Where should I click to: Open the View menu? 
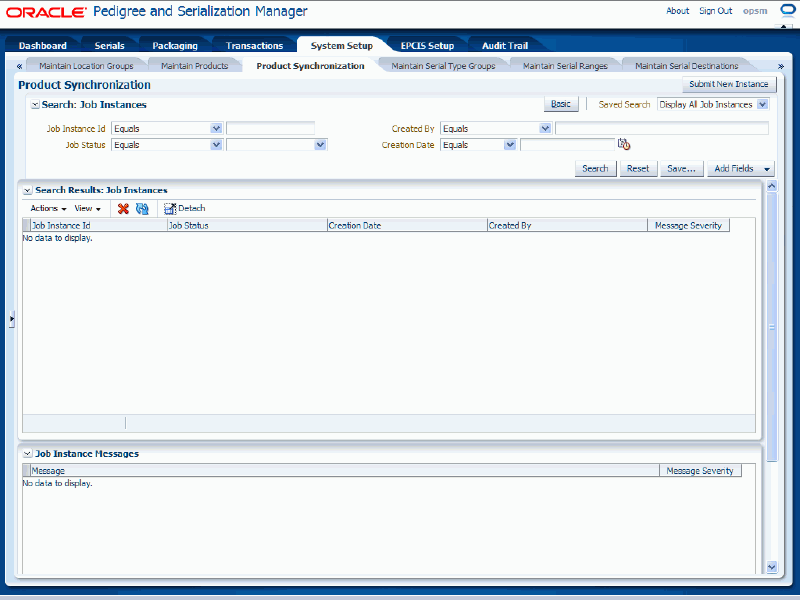[x=88, y=208]
